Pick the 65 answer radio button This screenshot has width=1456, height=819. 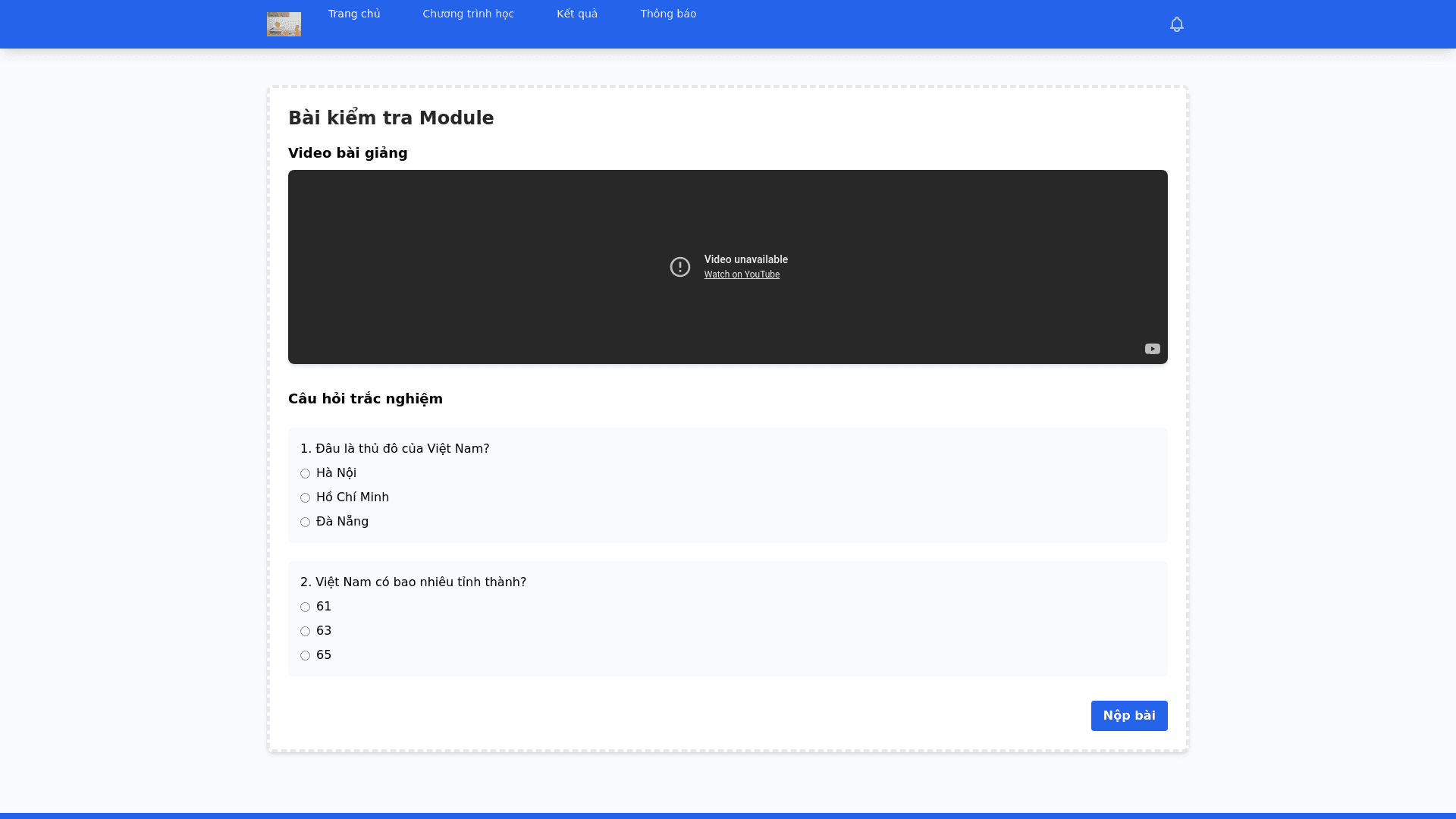click(305, 656)
